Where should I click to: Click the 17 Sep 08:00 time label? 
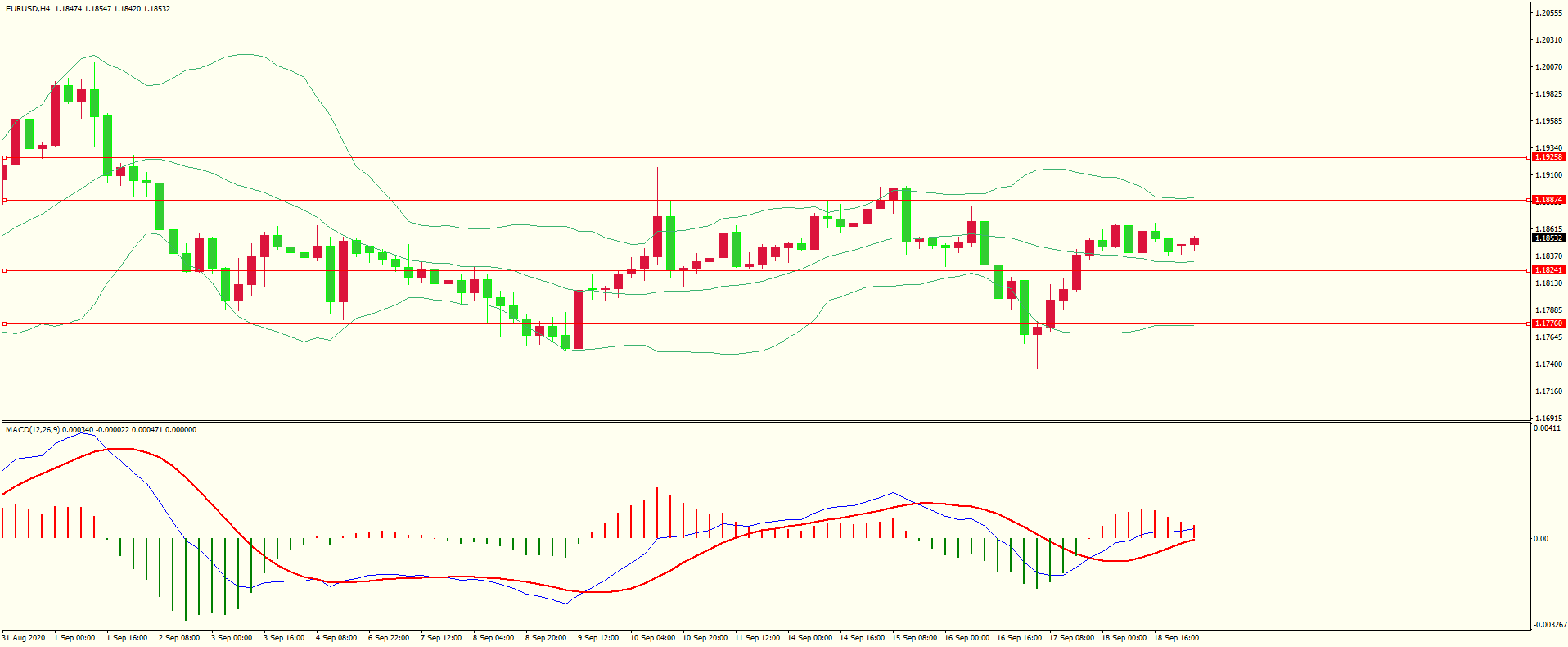click(x=1071, y=638)
